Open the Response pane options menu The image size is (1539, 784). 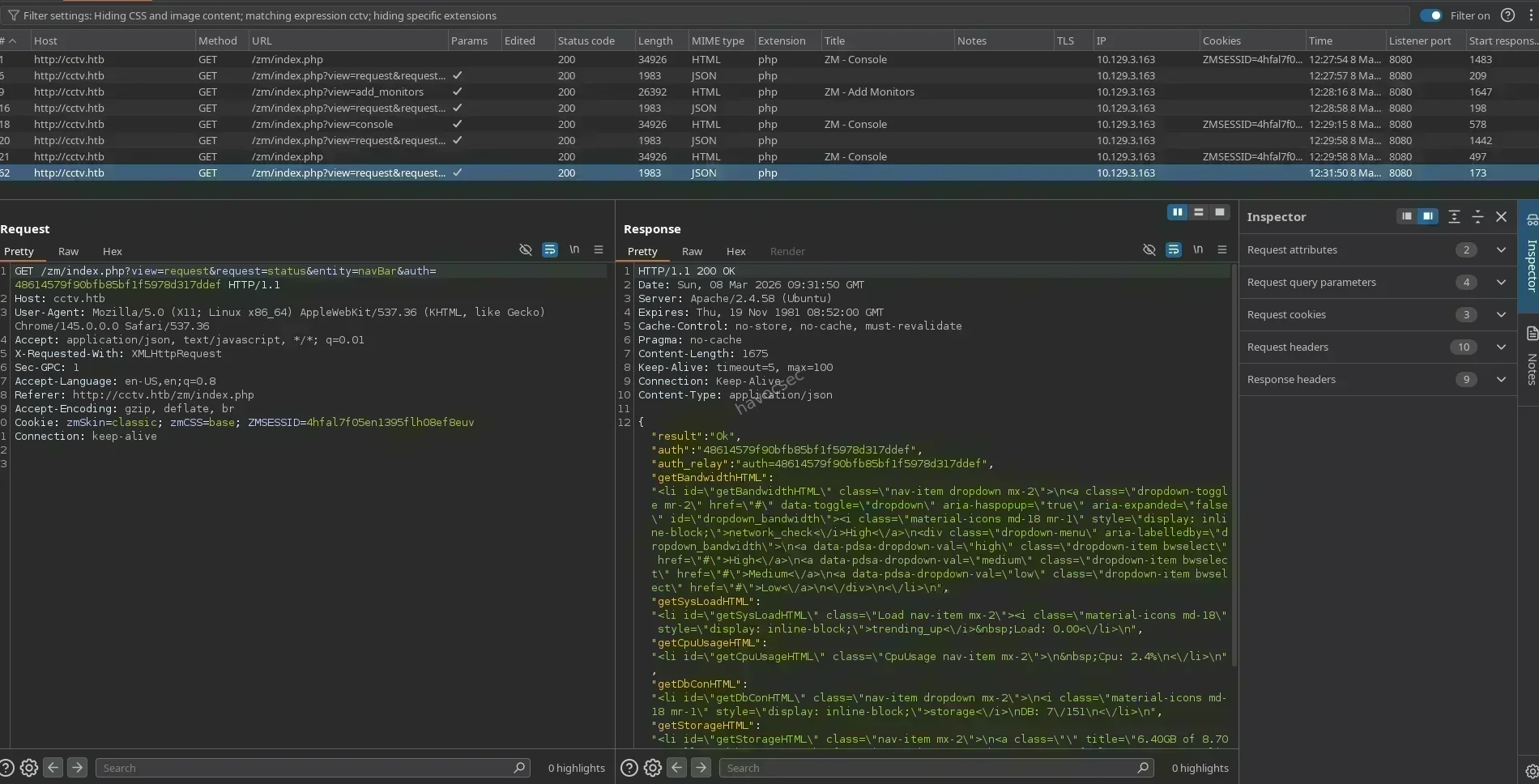tap(1222, 249)
